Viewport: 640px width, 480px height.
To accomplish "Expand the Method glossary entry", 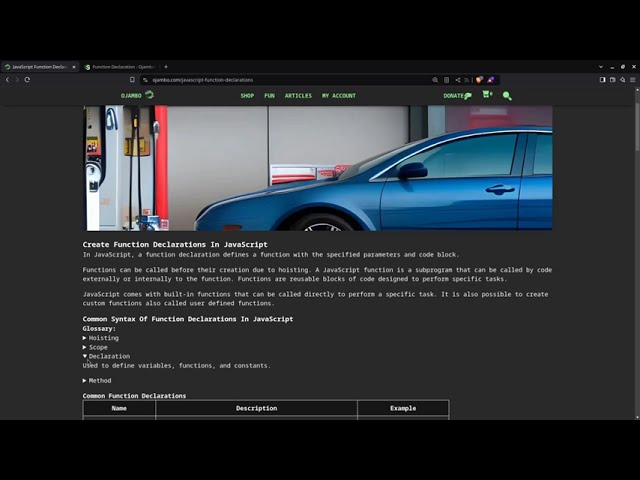I will pos(97,380).
